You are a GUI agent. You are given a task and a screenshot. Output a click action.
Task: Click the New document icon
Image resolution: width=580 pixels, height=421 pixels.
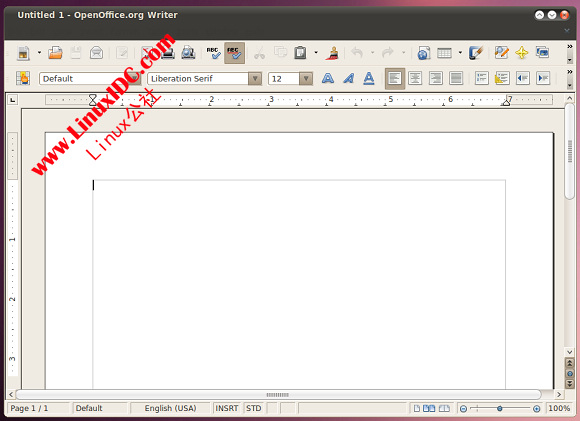[23, 53]
